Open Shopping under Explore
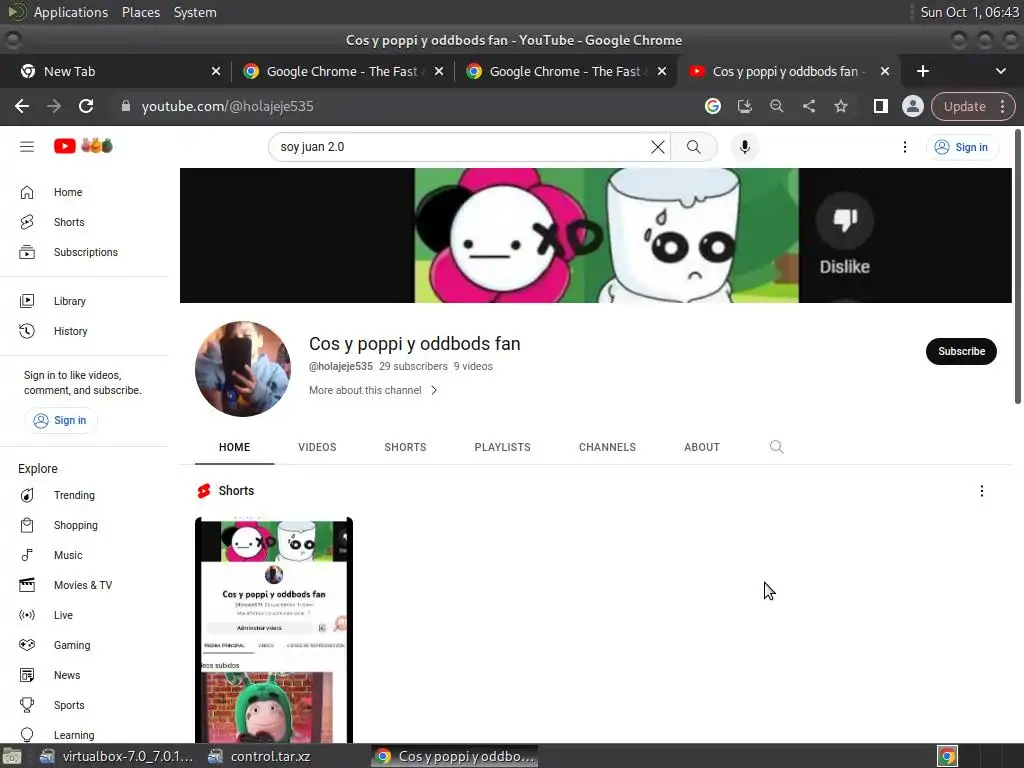The width and height of the screenshot is (1024, 768). [84, 525]
